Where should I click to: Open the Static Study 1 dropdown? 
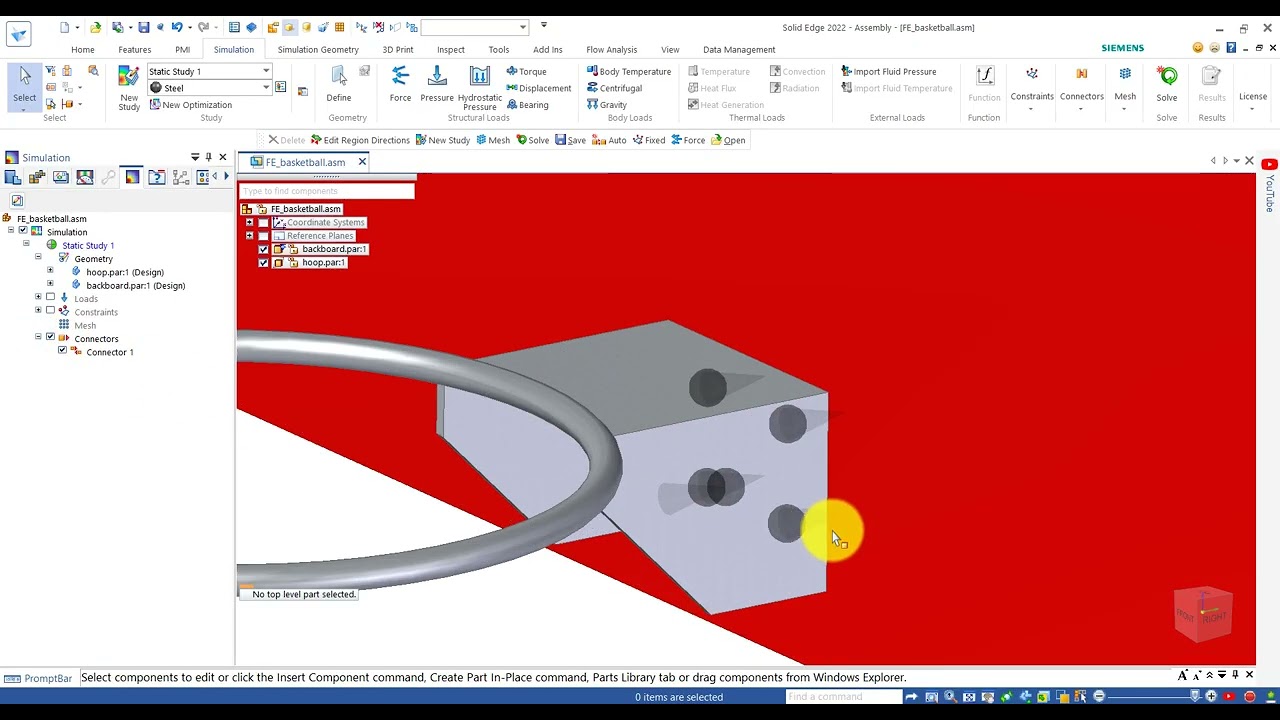click(266, 71)
